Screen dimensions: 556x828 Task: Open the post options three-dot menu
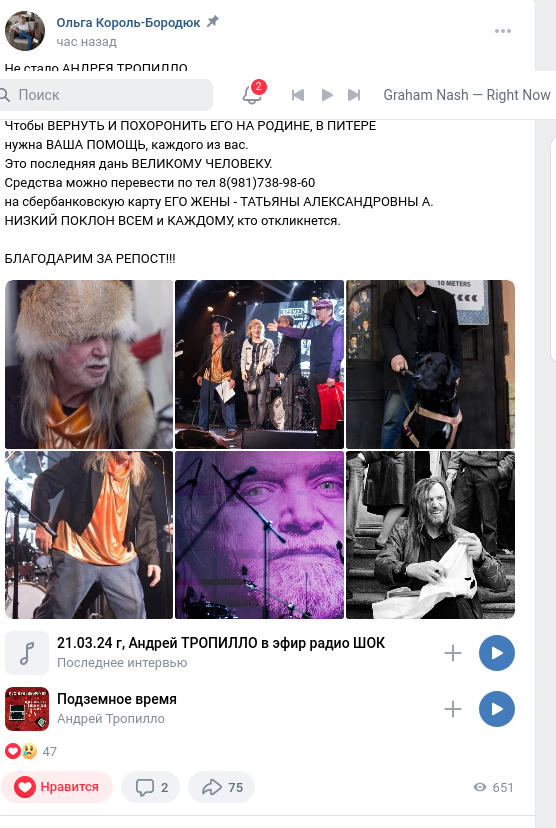[503, 31]
